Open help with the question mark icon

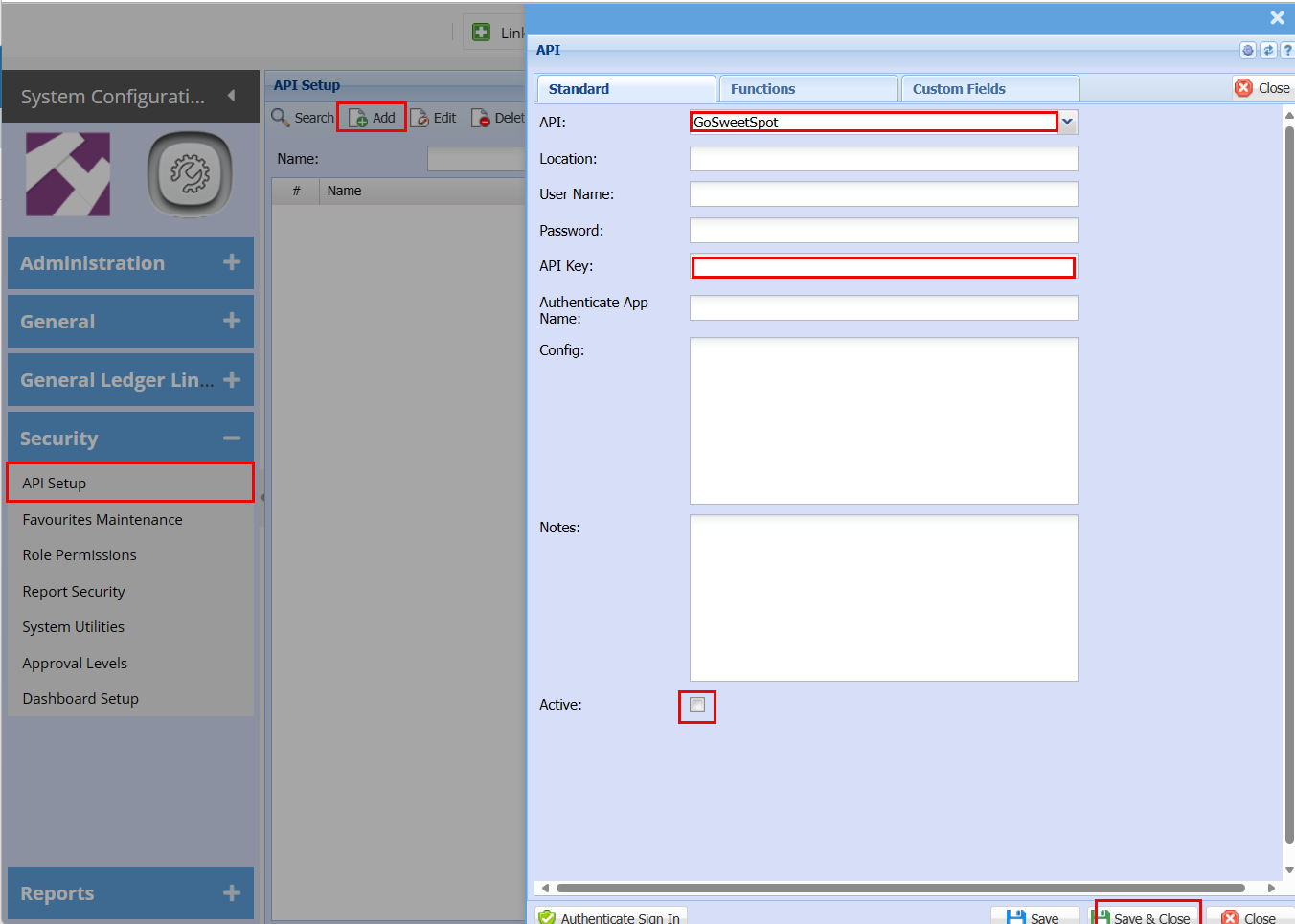(1287, 51)
